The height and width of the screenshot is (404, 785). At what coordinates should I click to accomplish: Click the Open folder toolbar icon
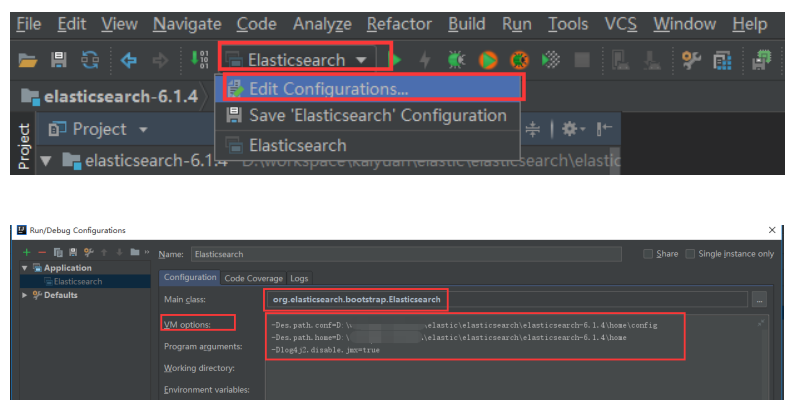click(28, 61)
